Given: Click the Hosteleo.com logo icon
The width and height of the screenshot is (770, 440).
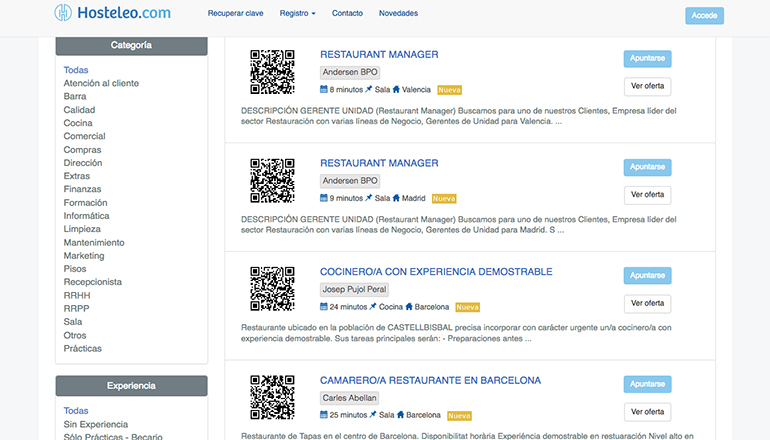Looking at the screenshot, I should point(63,13).
